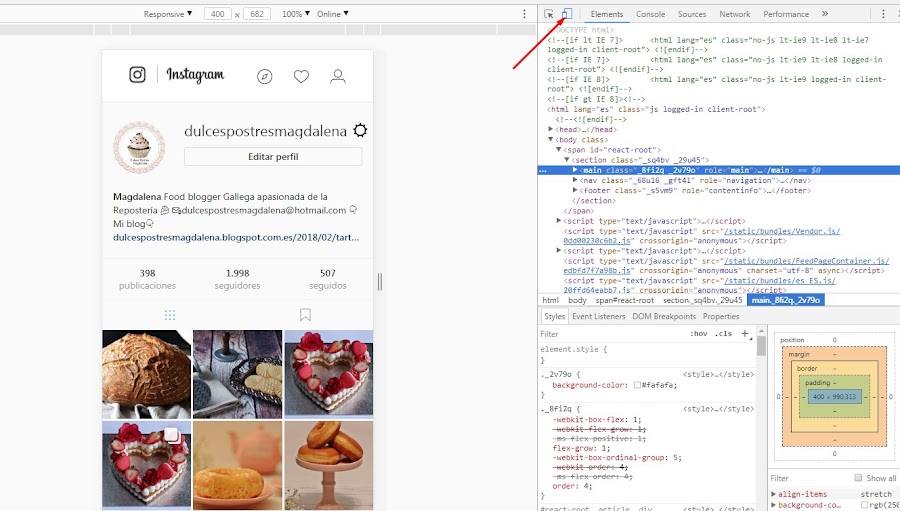
Task: Show saved posts bookmark icon
Action: click(305, 315)
